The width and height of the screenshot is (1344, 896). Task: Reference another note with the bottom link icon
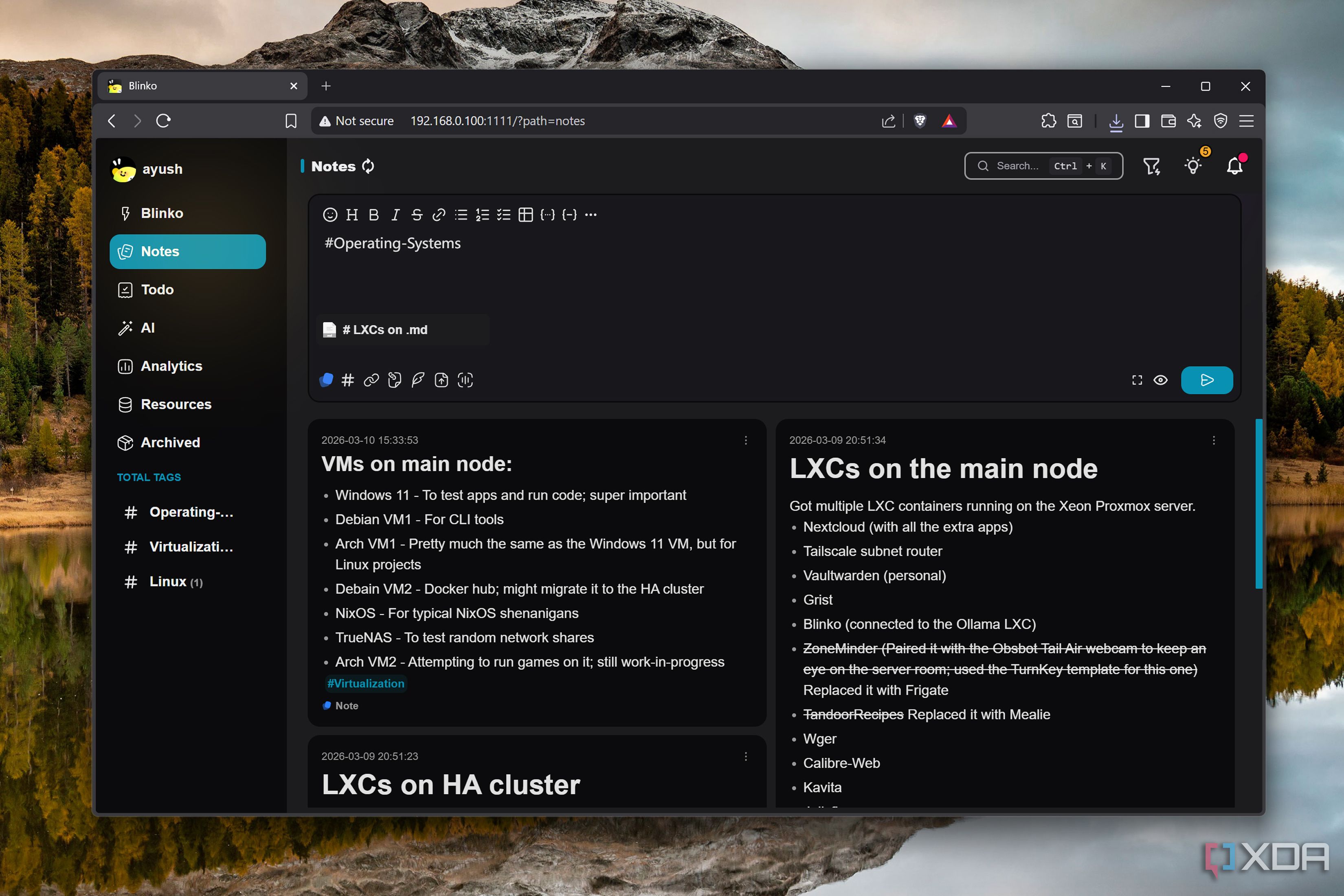point(371,380)
